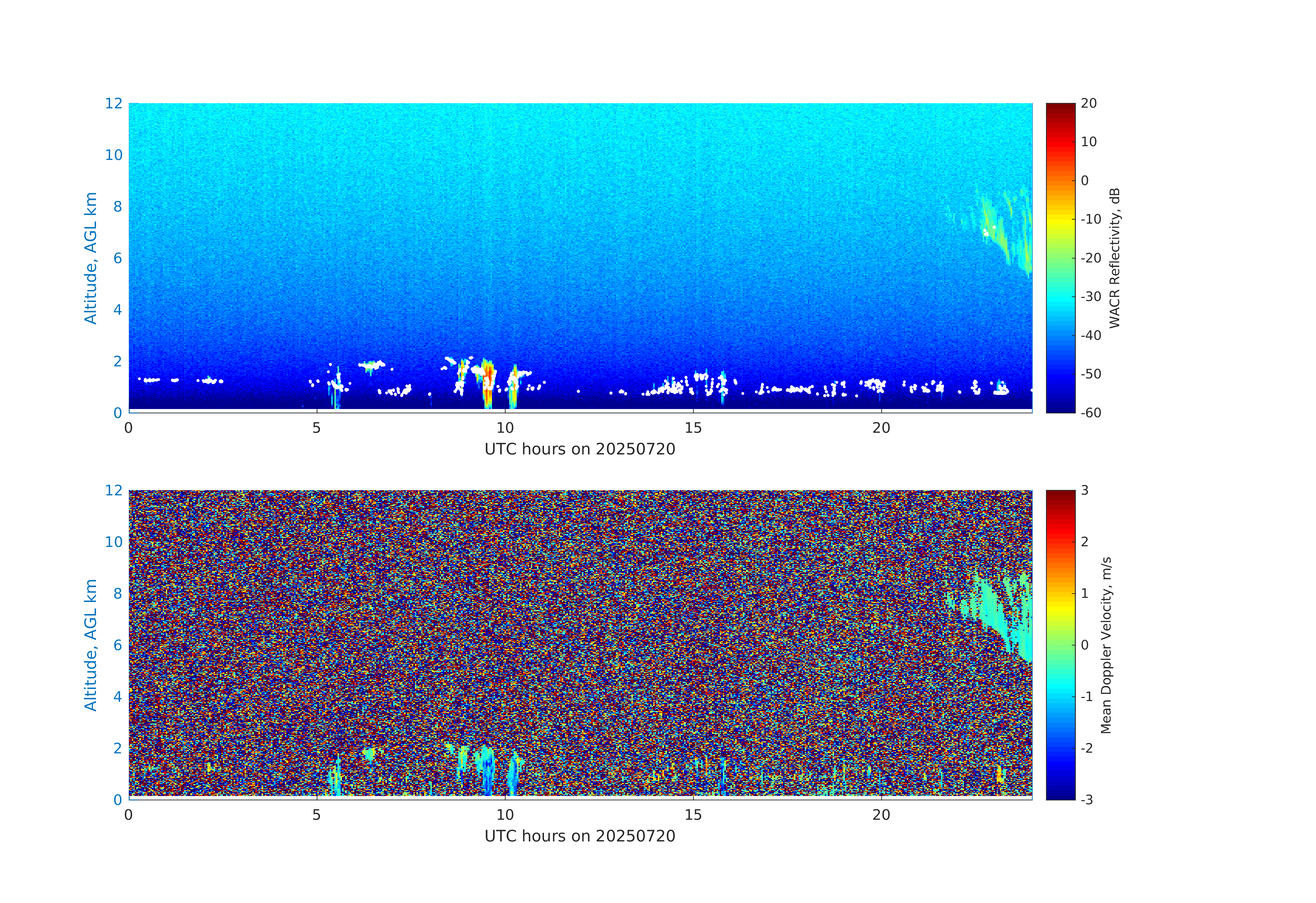
Task: Click the 'Mean Doppler Velocity, m/s' label
Action: [1106, 645]
